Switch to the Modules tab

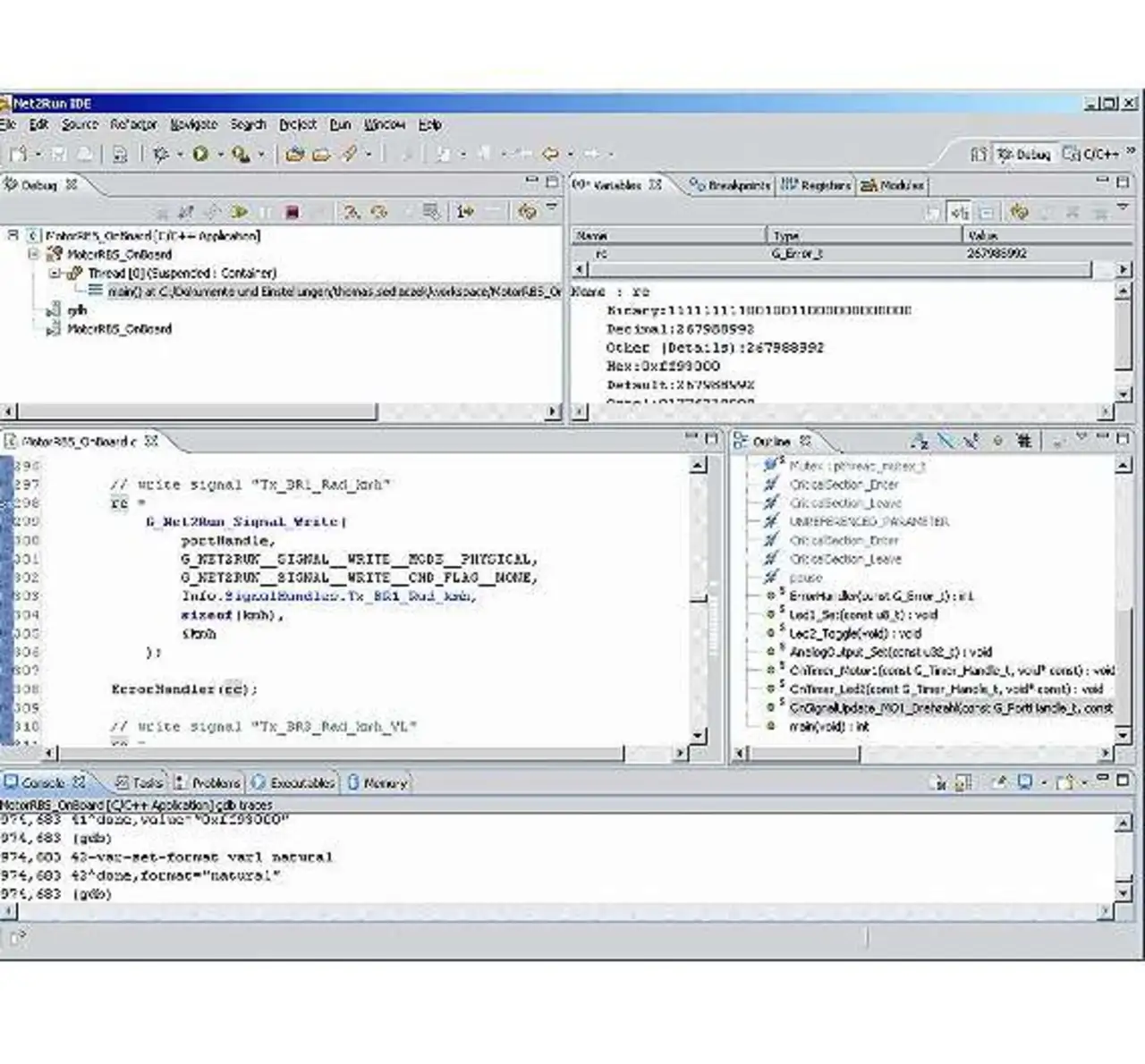point(892,185)
